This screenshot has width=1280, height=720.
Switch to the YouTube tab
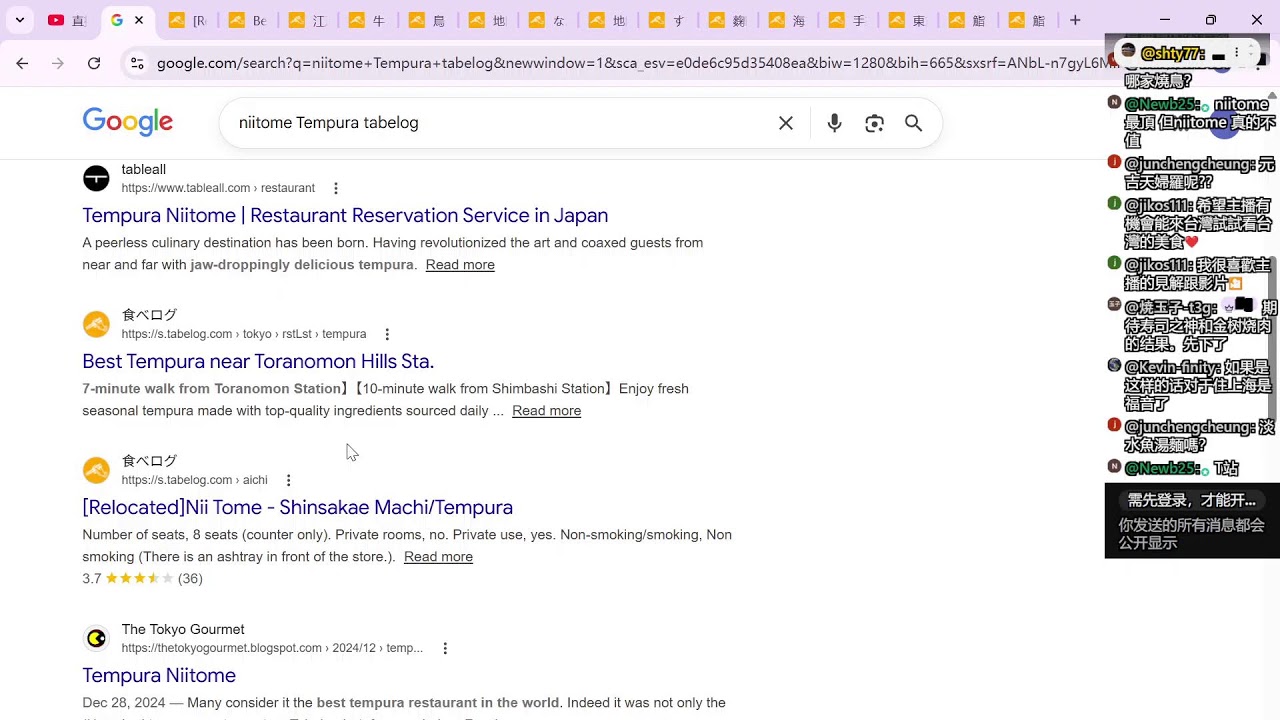coord(67,20)
